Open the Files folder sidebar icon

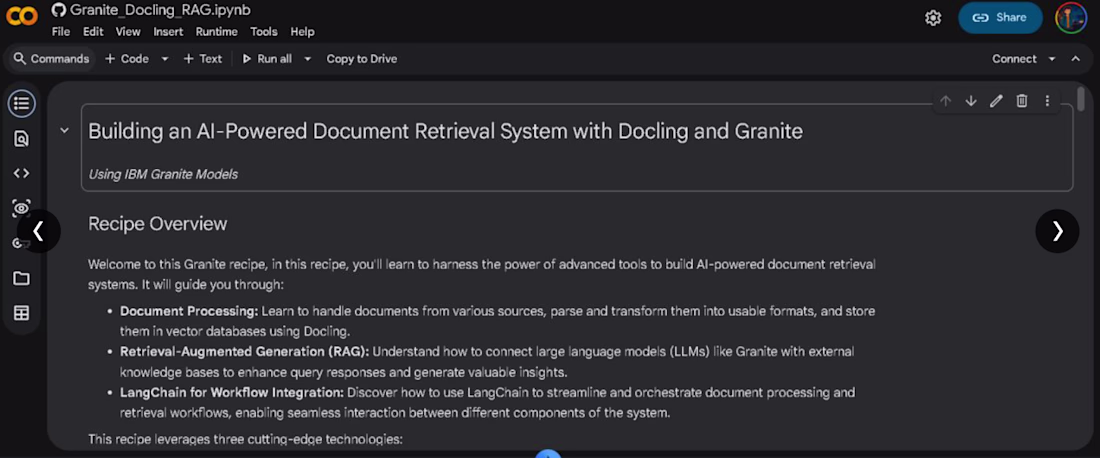pyautogui.click(x=22, y=278)
